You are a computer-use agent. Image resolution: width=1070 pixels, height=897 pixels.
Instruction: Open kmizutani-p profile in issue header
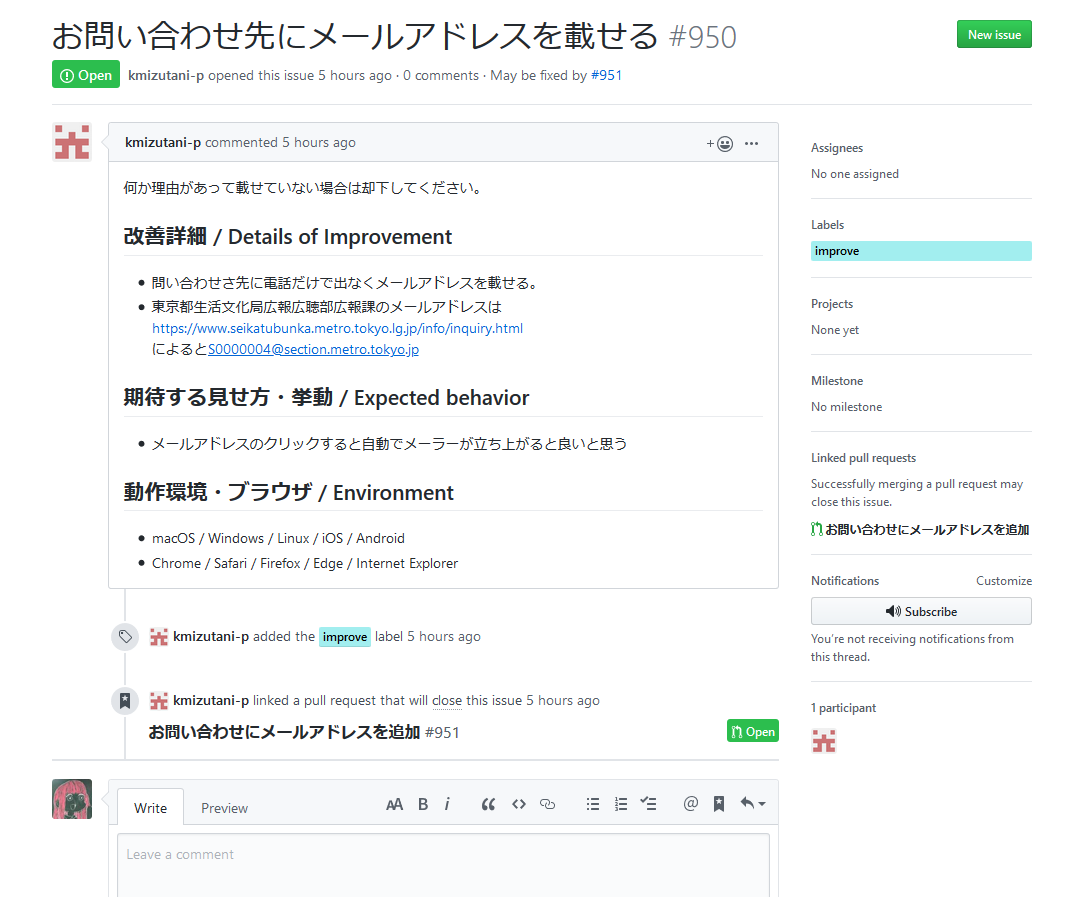[x=166, y=75]
